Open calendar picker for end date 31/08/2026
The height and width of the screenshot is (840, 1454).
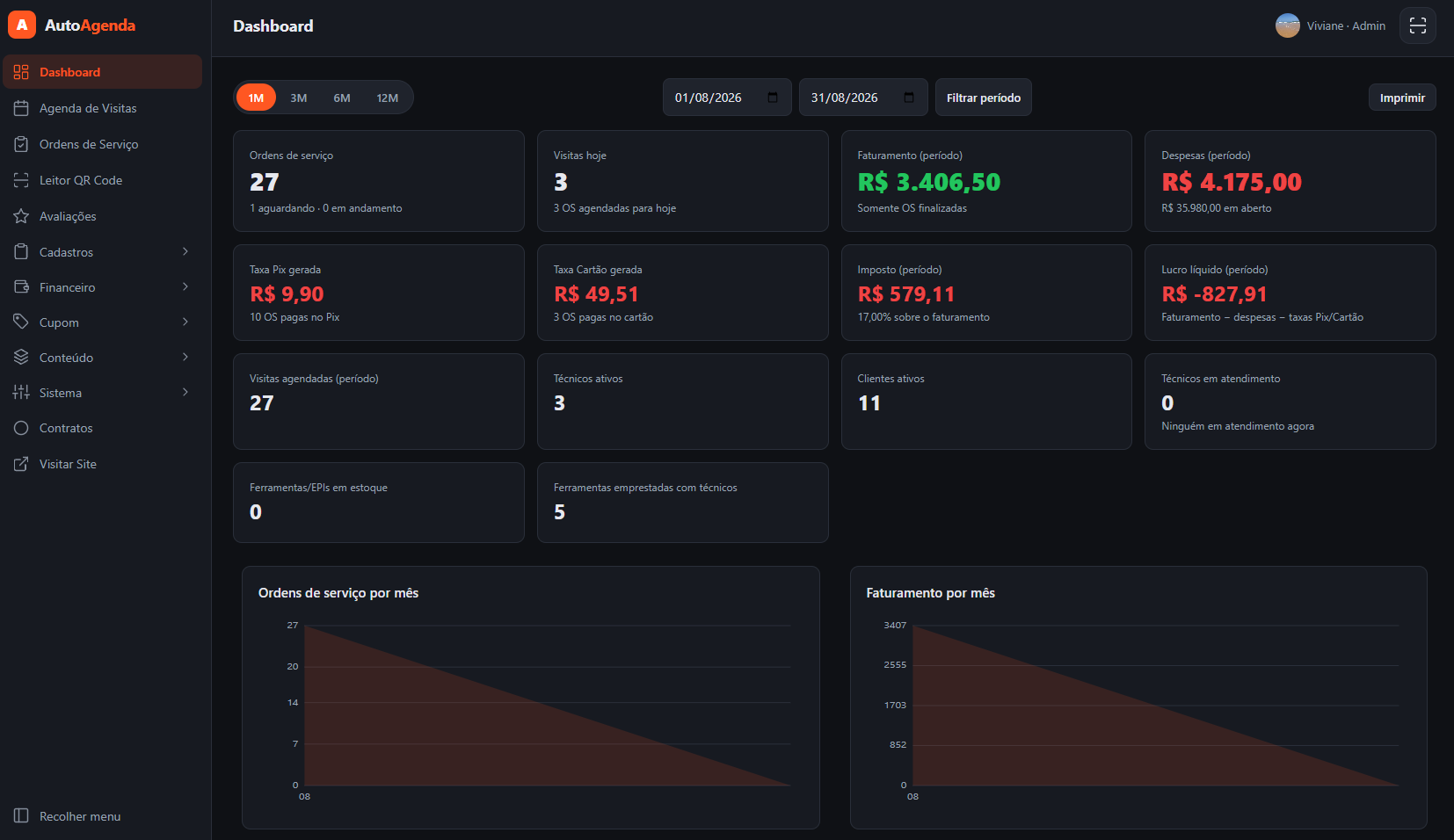(x=909, y=98)
